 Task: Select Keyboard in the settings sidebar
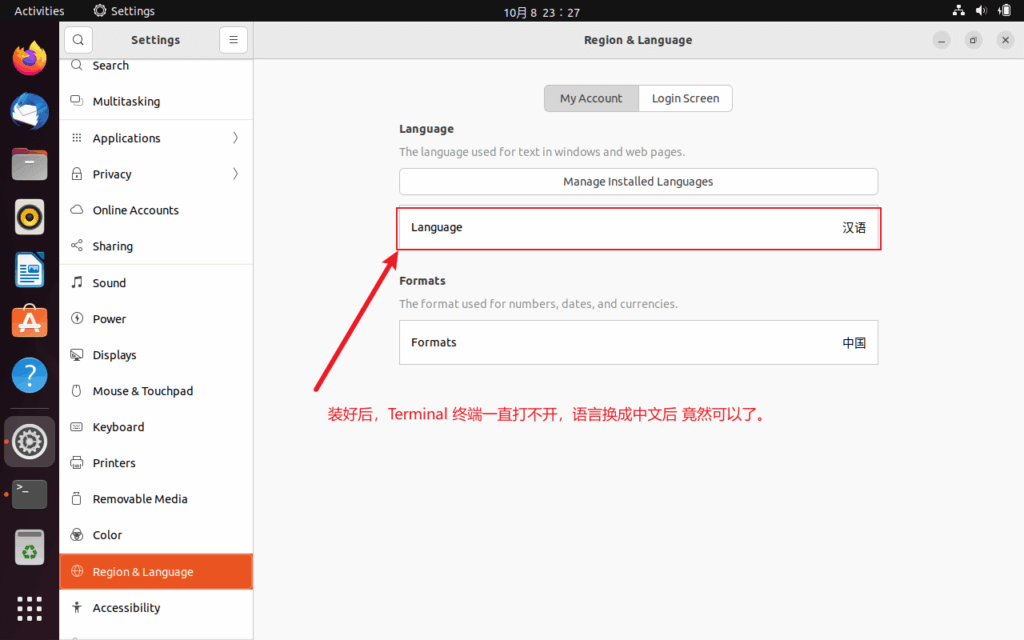pos(118,427)
